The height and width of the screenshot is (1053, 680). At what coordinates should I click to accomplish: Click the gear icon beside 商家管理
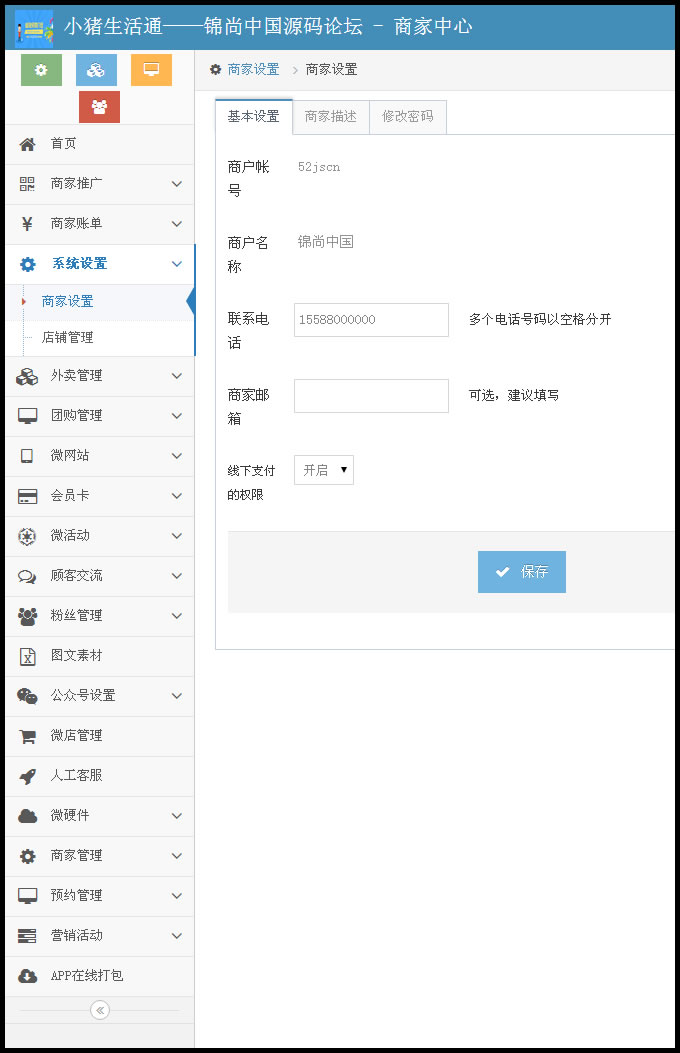(28, 856)
